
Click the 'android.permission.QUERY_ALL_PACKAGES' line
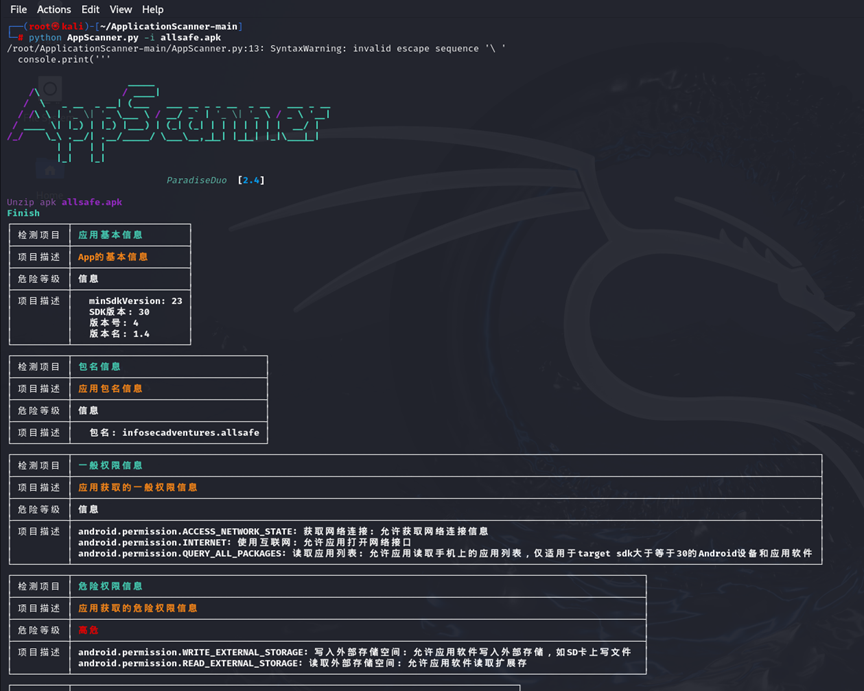[x=445, y=553]
